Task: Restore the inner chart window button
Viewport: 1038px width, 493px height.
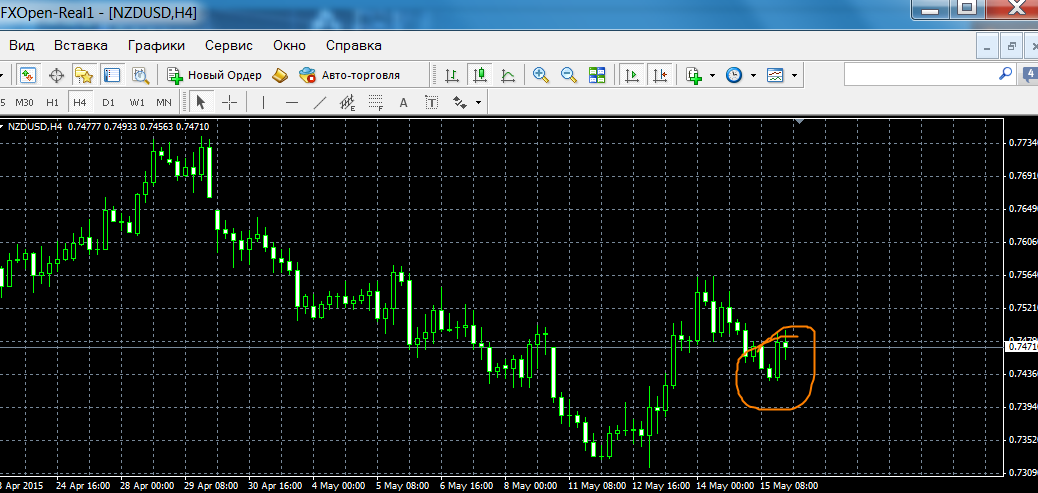Action: pos(1012,46)
